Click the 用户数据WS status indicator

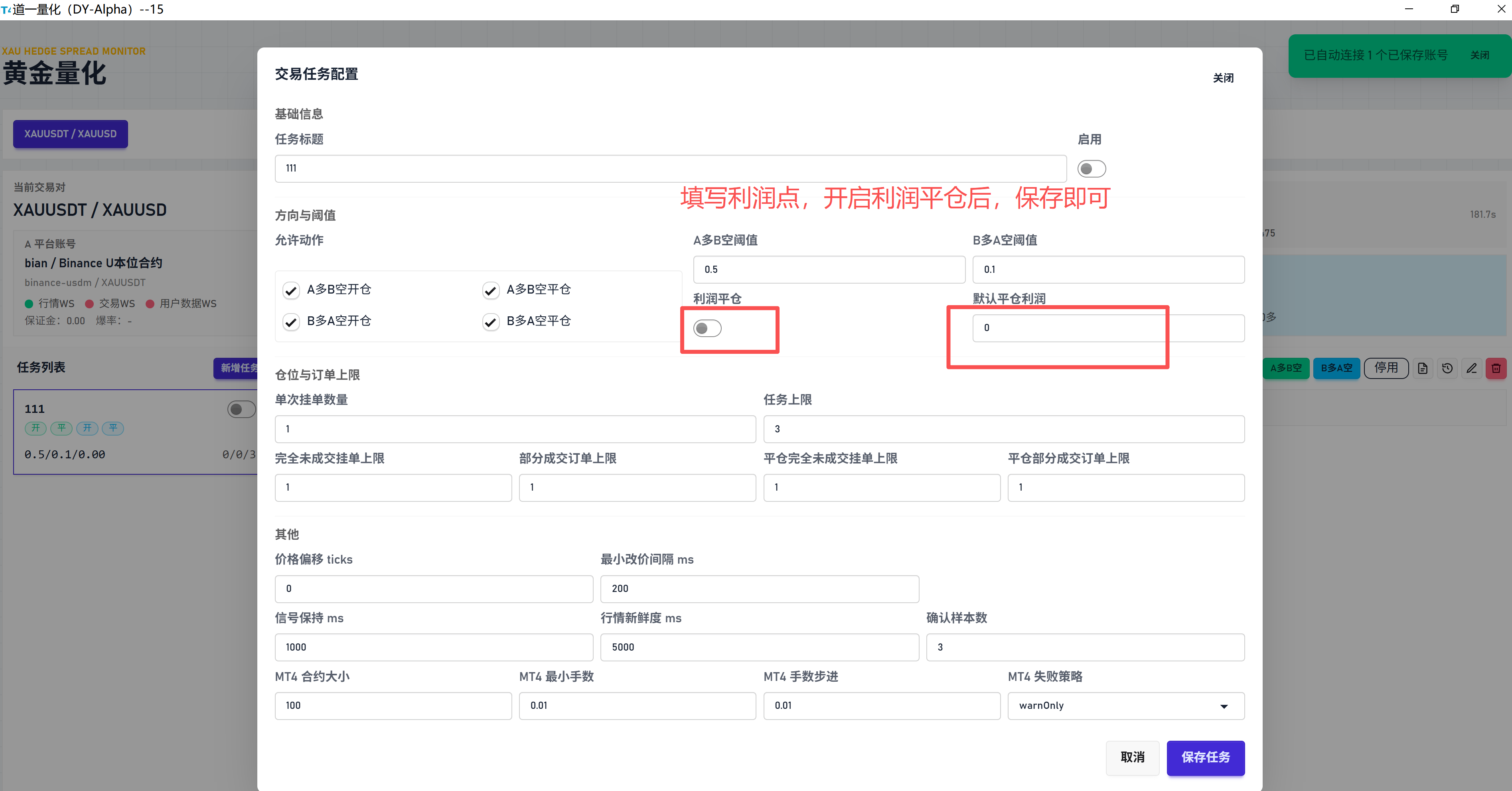point(182,304)
